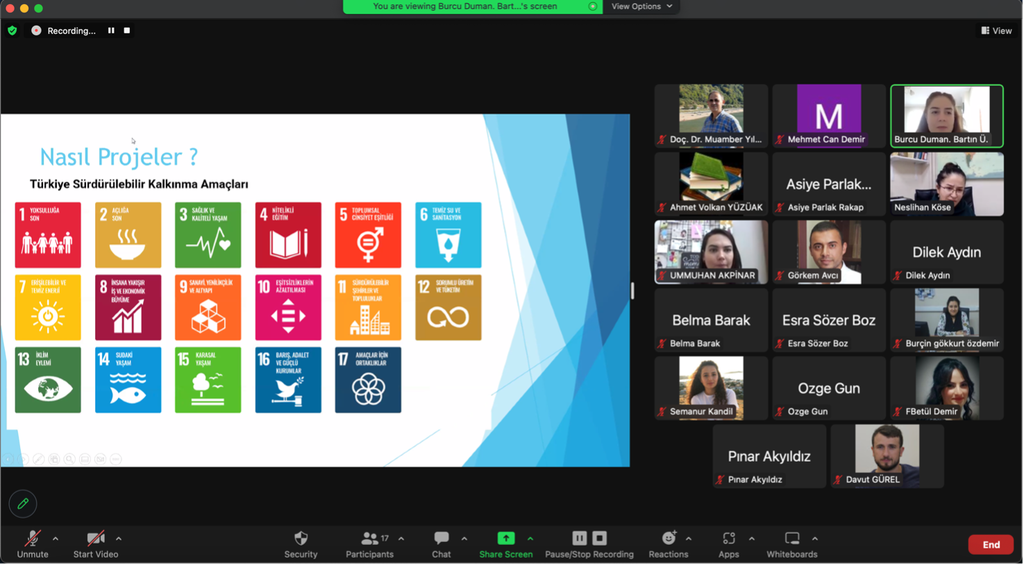This screenshot has height=565, width=1024.
Task: Expand the arrow next to Share Screen
Action: click(x=530, y=538)
